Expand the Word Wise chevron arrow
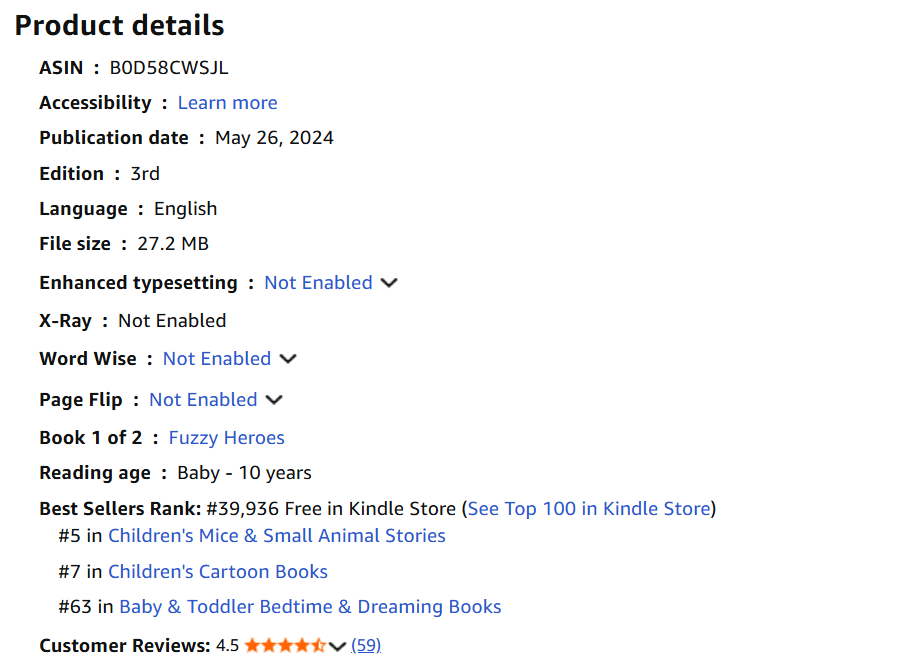 (x=288, y=359)
